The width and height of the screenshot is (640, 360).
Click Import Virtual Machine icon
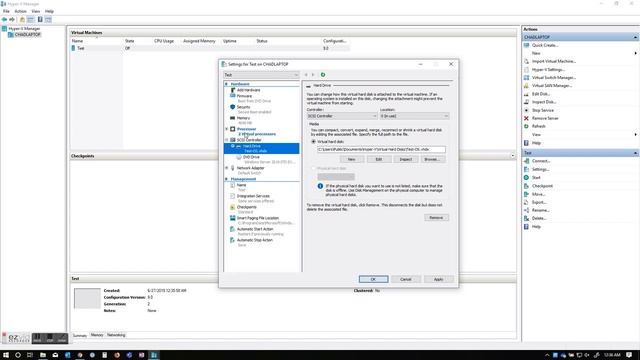pos(527,61)
